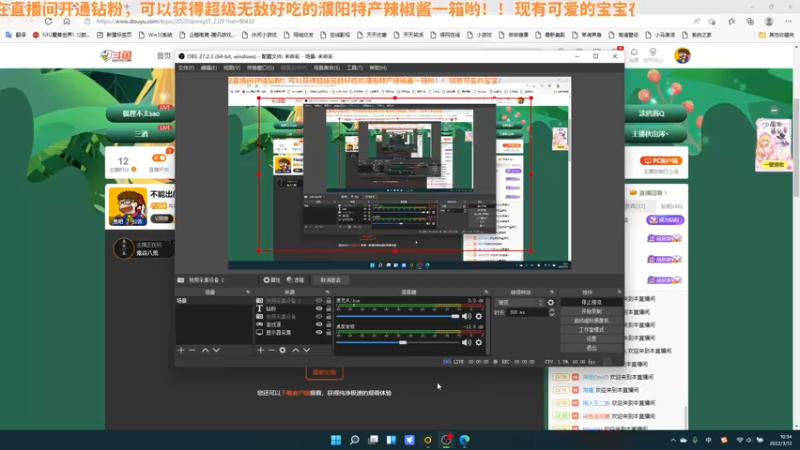800x450 pixels.
Task: Remove selected source with the 来源 panel minus icon
Action: [271, 350]
